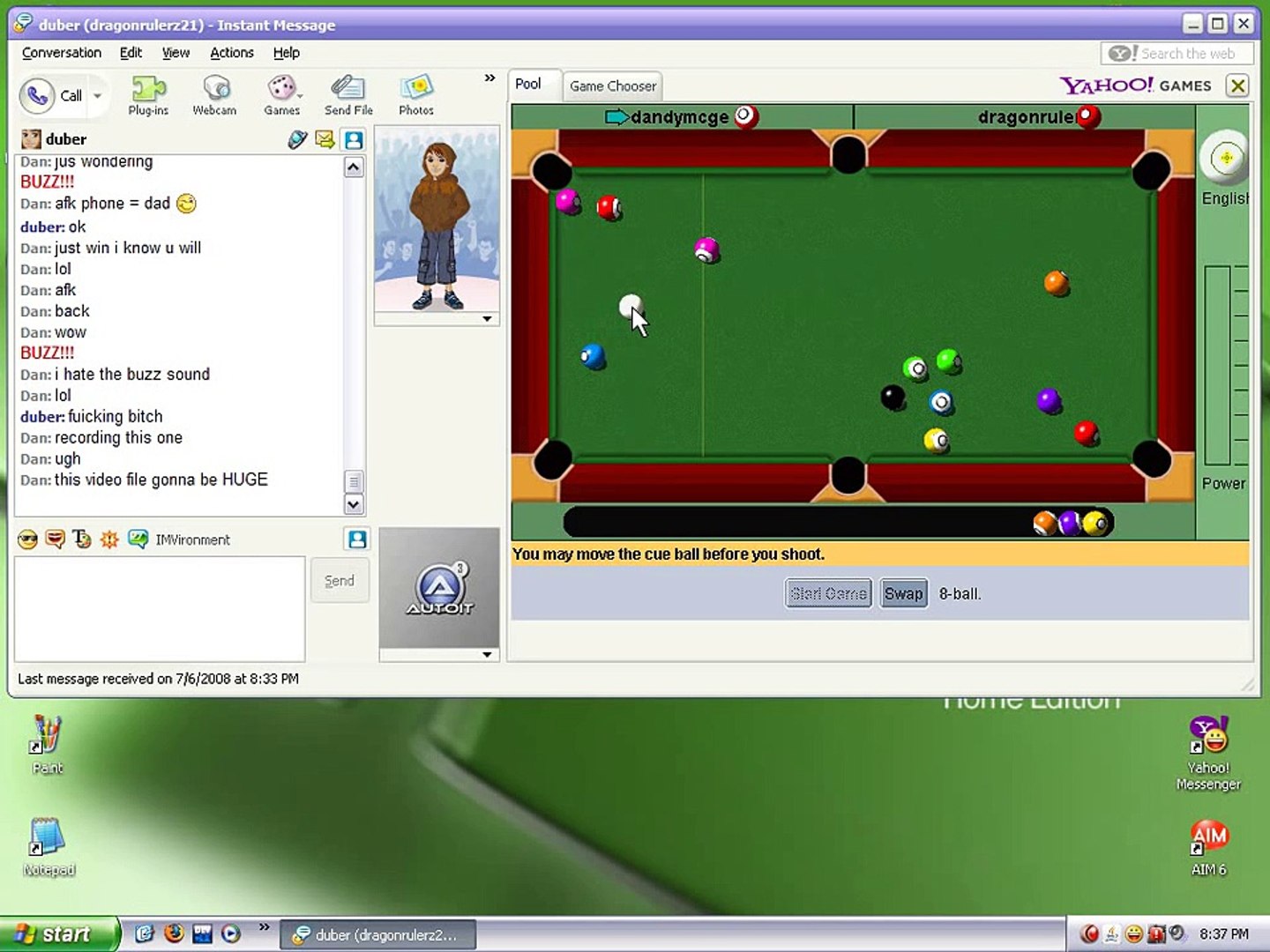This screenshot has width=1270, height=952.
Task: Open the Plug-ins toolbar item
Action: (x=148, y=95)
